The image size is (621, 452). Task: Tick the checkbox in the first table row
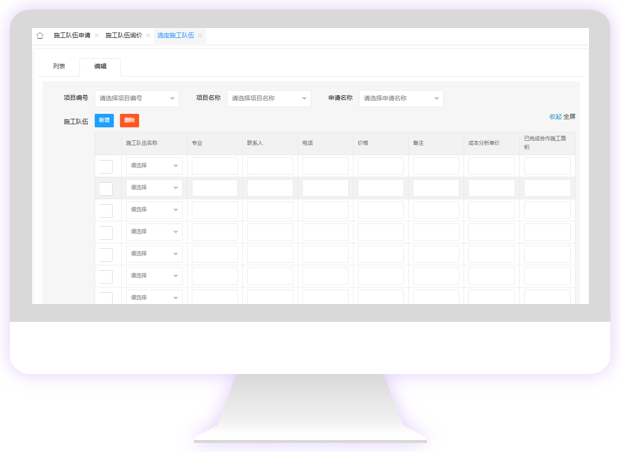(106, 166)
